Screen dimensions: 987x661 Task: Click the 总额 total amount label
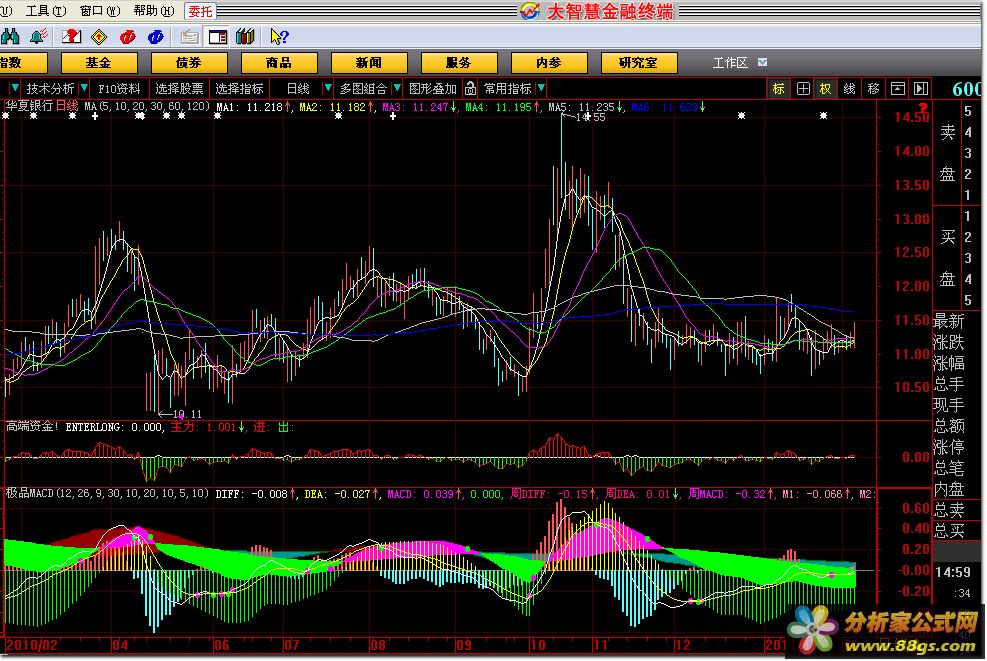point(949,426)
